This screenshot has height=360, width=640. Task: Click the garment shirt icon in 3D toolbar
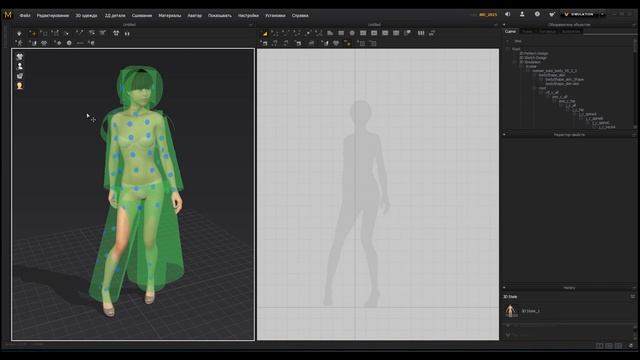click(x=116, y=33)
